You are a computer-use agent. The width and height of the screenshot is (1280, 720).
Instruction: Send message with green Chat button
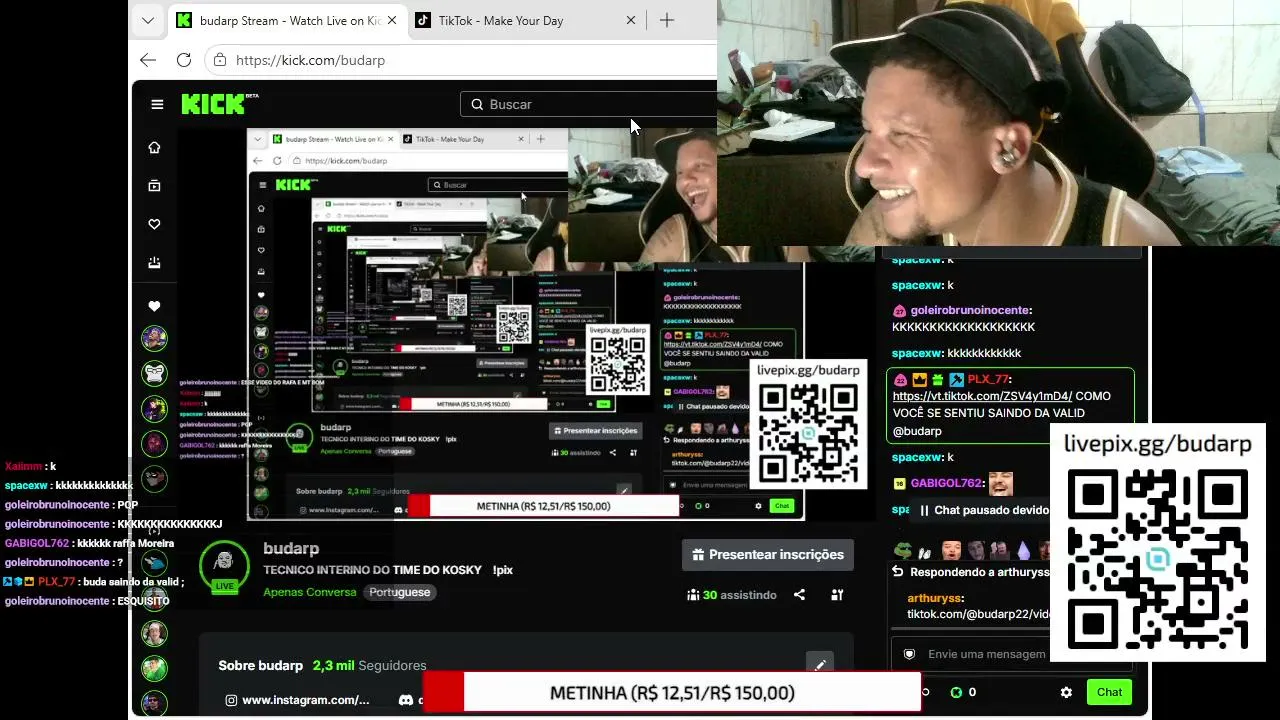tap(1110, 692)
